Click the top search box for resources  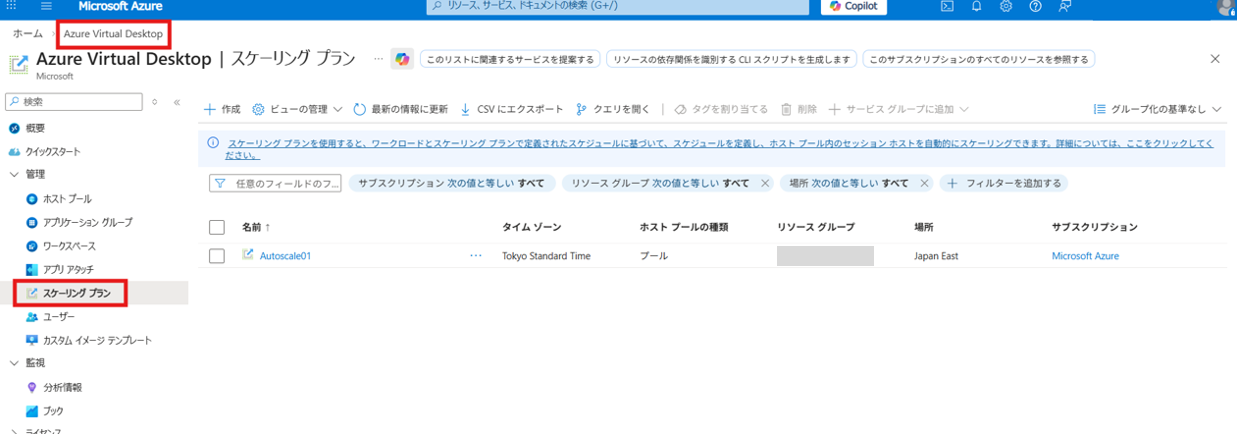click(617, 7)
